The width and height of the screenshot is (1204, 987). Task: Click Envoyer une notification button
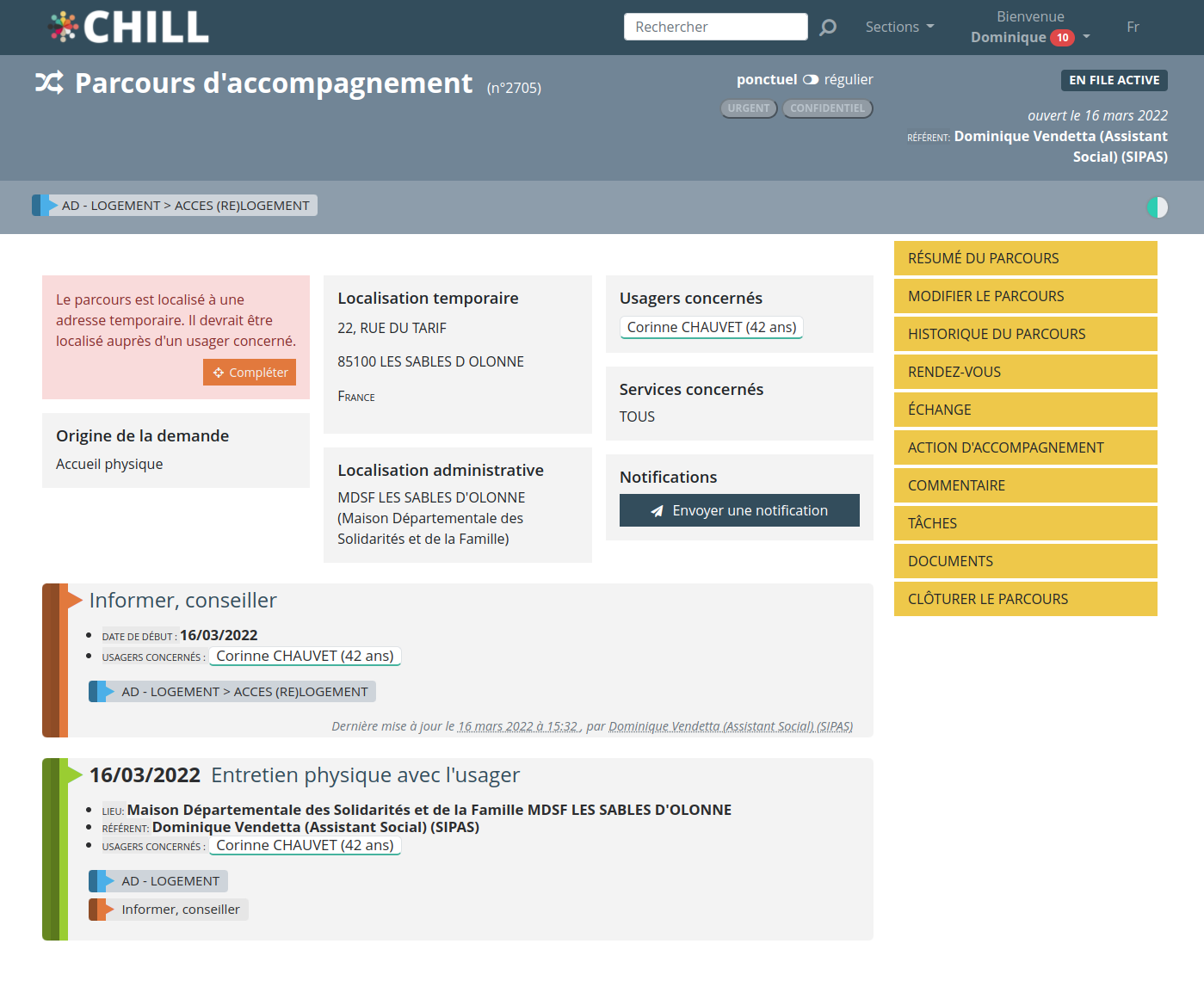coord(739,510)
